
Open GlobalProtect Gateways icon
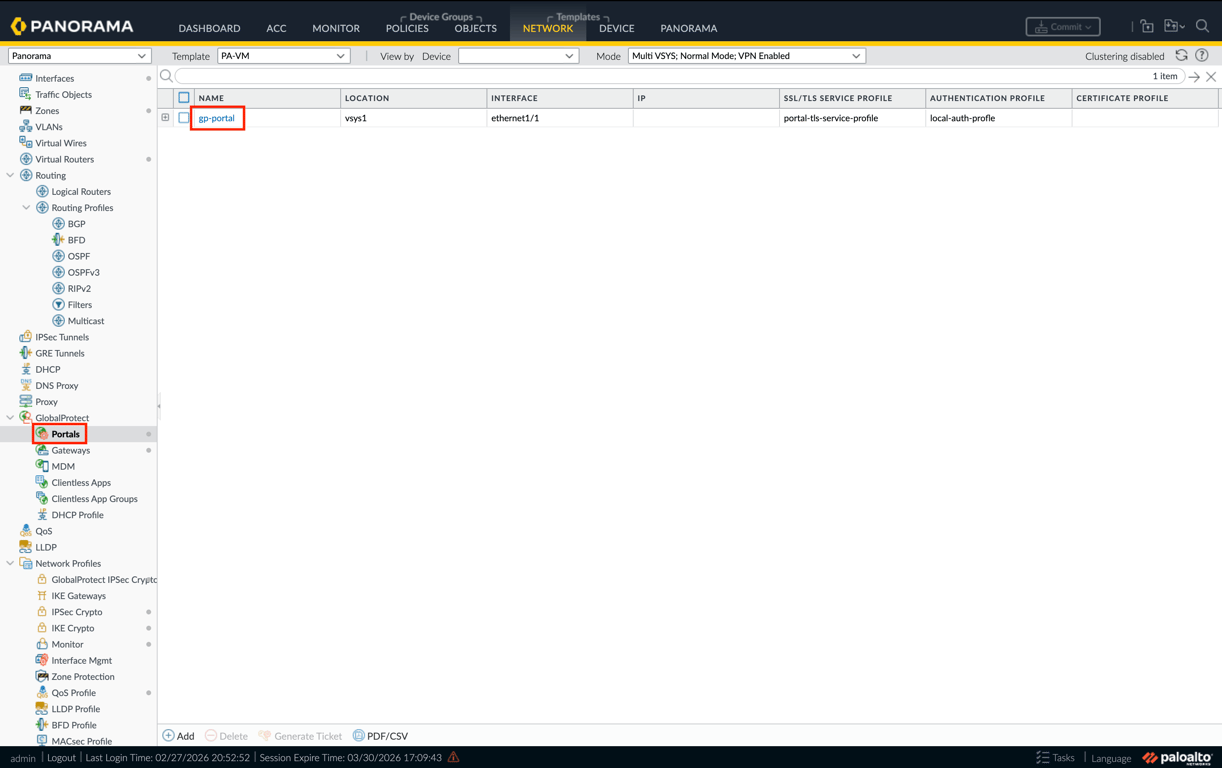[x=42, y=450]
